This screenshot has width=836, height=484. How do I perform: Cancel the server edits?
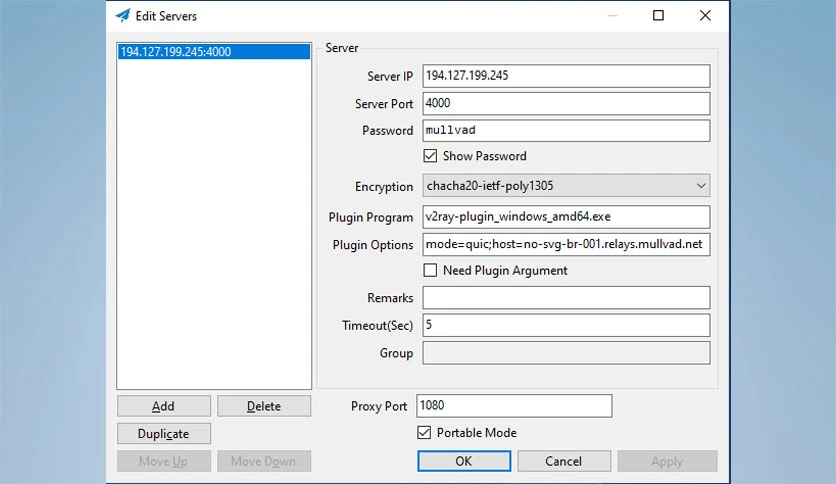(564, 461)
